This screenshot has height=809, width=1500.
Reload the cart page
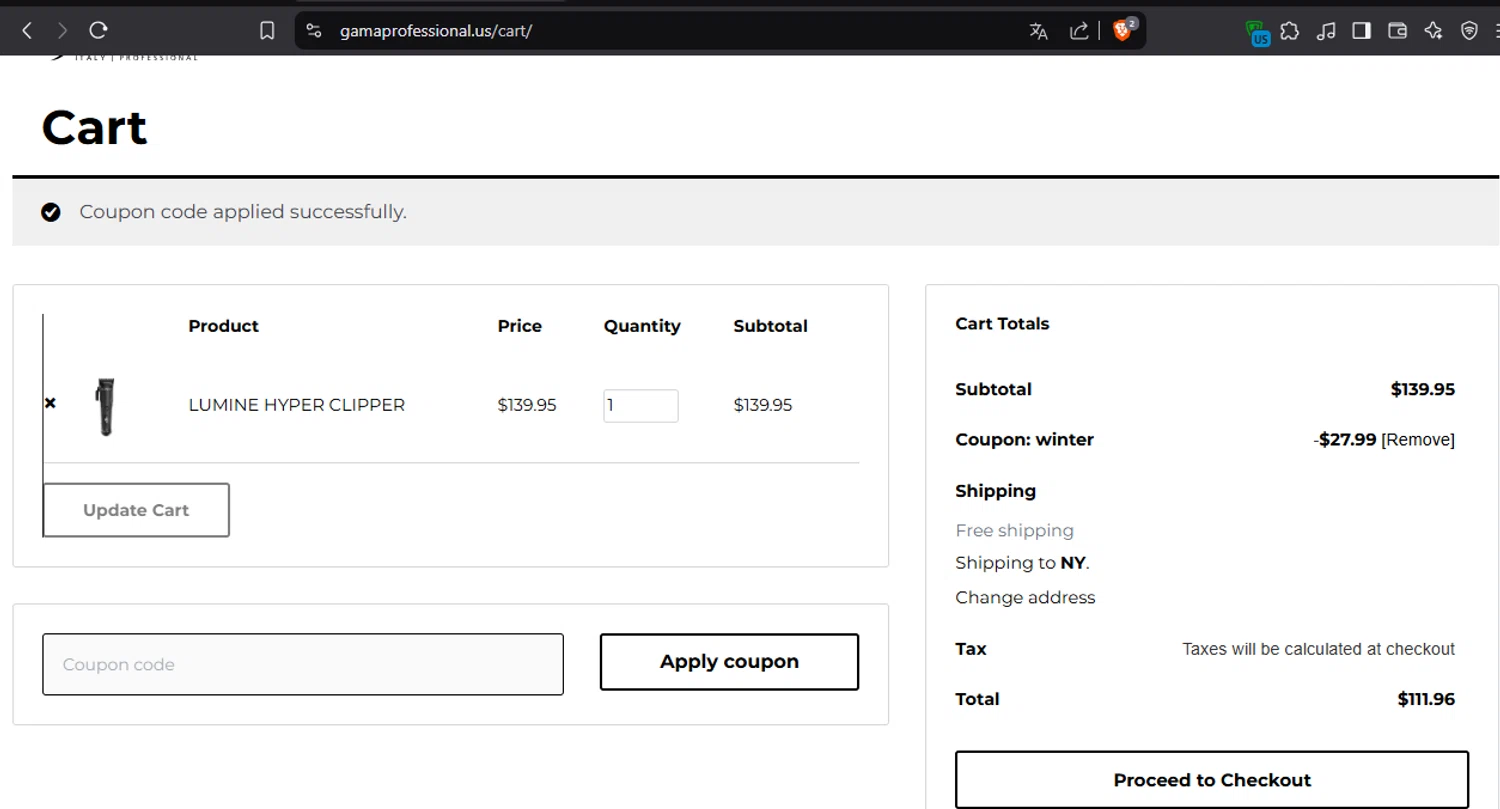point(98,30)
